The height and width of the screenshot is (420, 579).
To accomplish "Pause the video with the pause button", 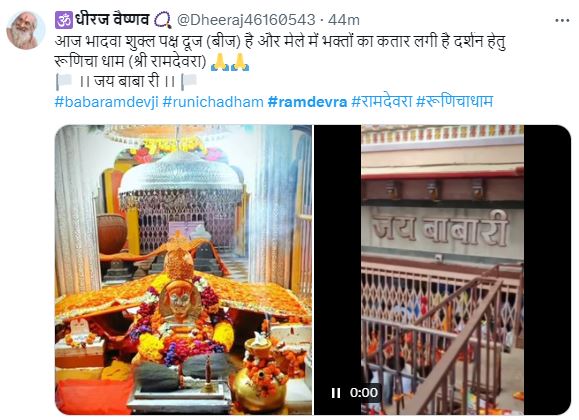I will 336,393.
